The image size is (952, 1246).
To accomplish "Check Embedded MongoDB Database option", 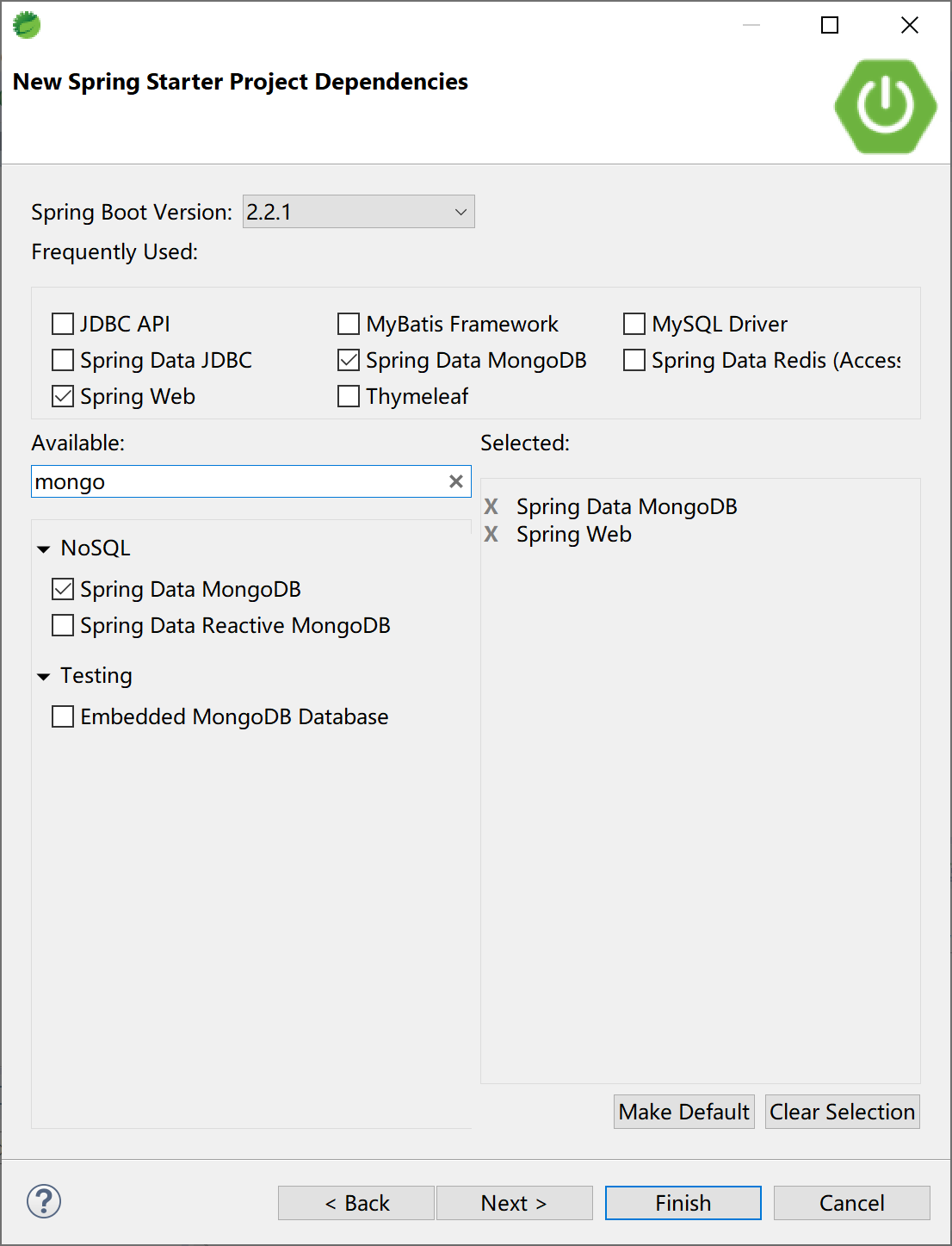I will click(63, 716).
